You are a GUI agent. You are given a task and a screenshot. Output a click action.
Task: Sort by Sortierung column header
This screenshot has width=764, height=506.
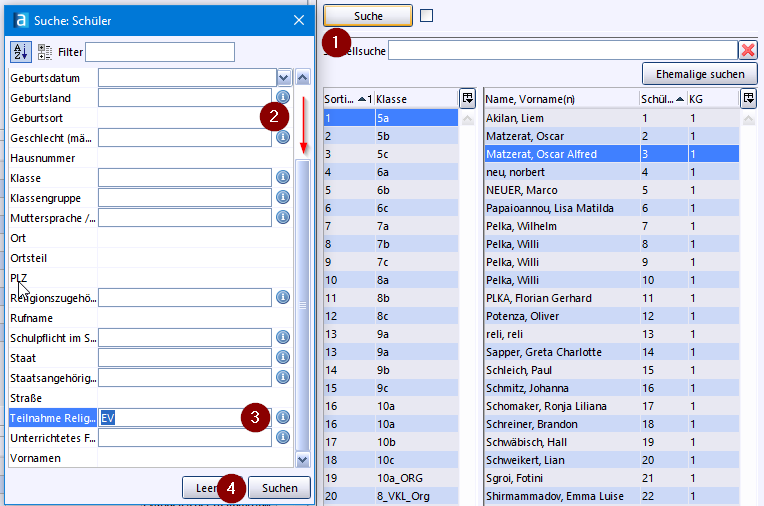coord(347,99)
